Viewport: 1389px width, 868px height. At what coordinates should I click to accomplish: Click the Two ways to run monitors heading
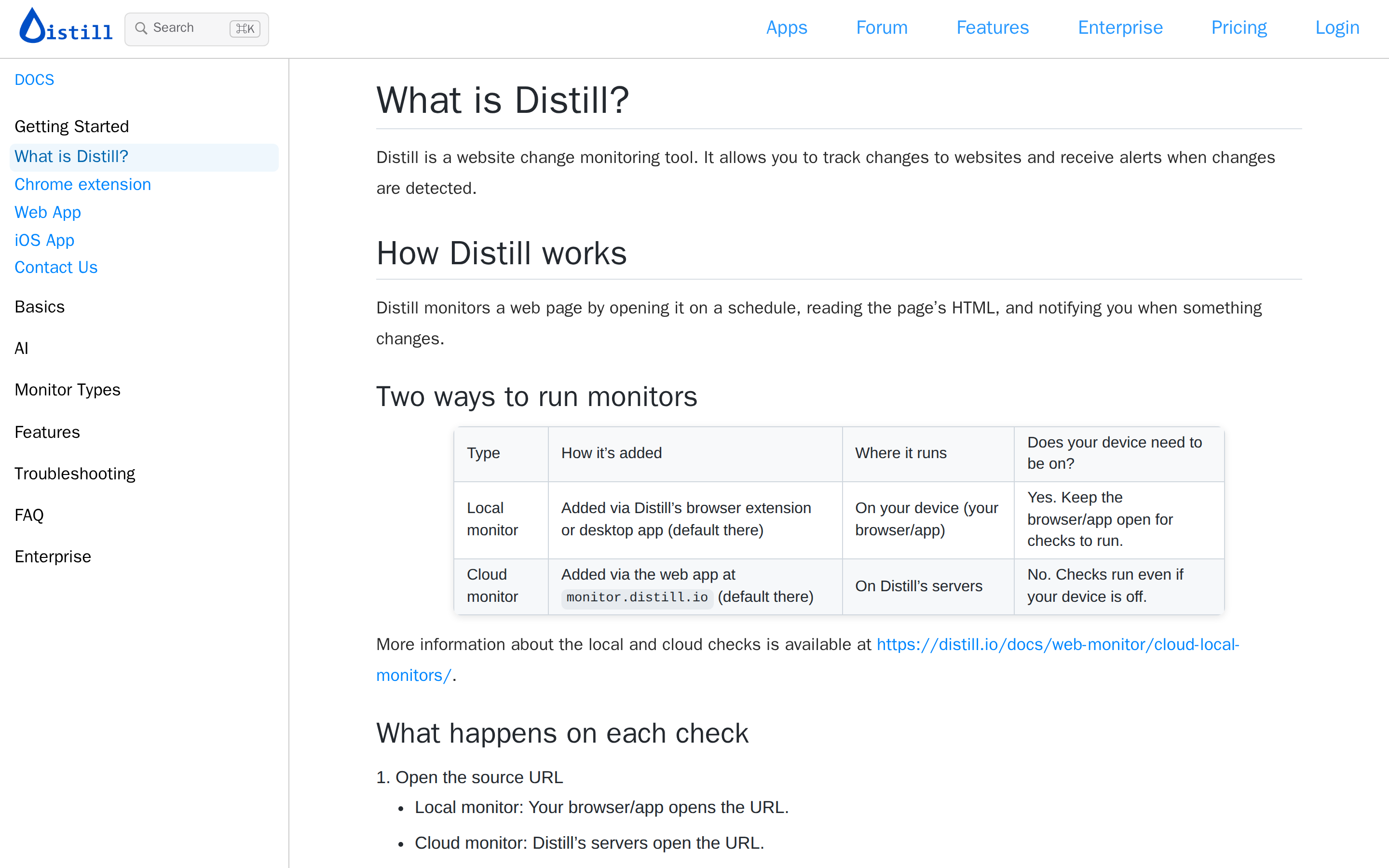536,397
